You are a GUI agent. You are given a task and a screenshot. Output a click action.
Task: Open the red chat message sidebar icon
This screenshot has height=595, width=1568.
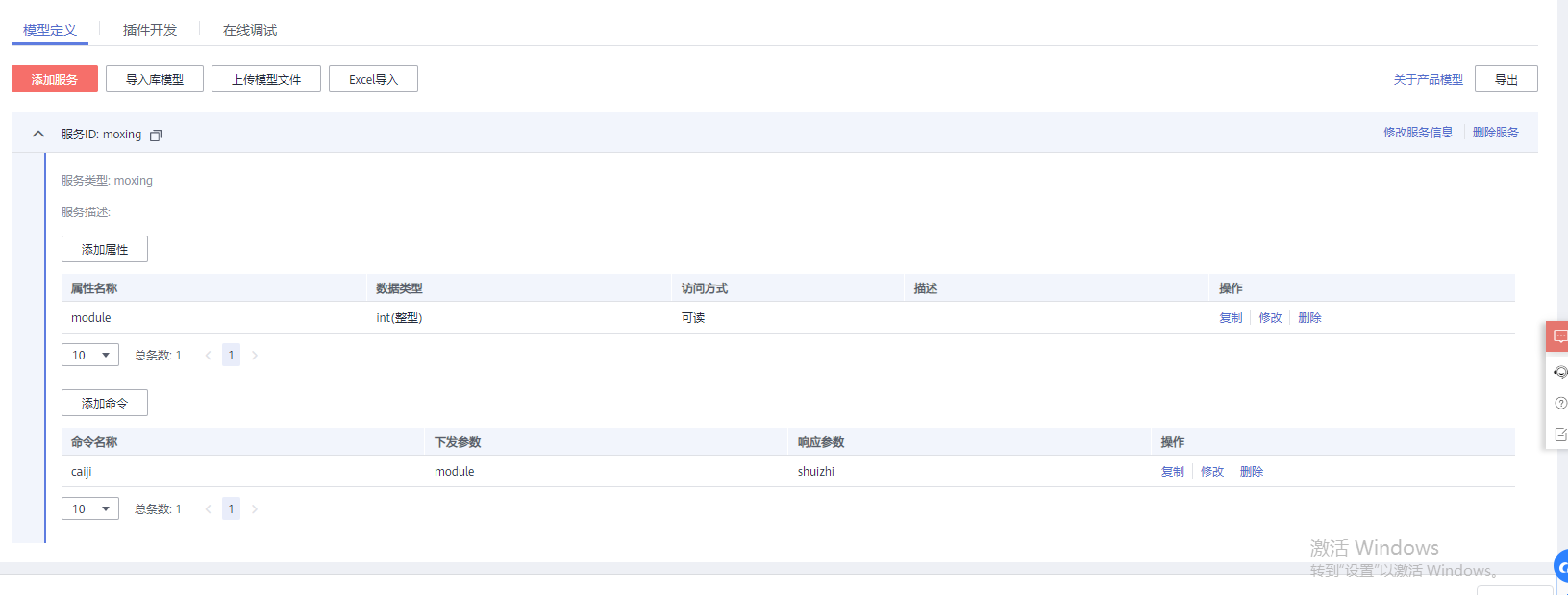(1558, 336)
